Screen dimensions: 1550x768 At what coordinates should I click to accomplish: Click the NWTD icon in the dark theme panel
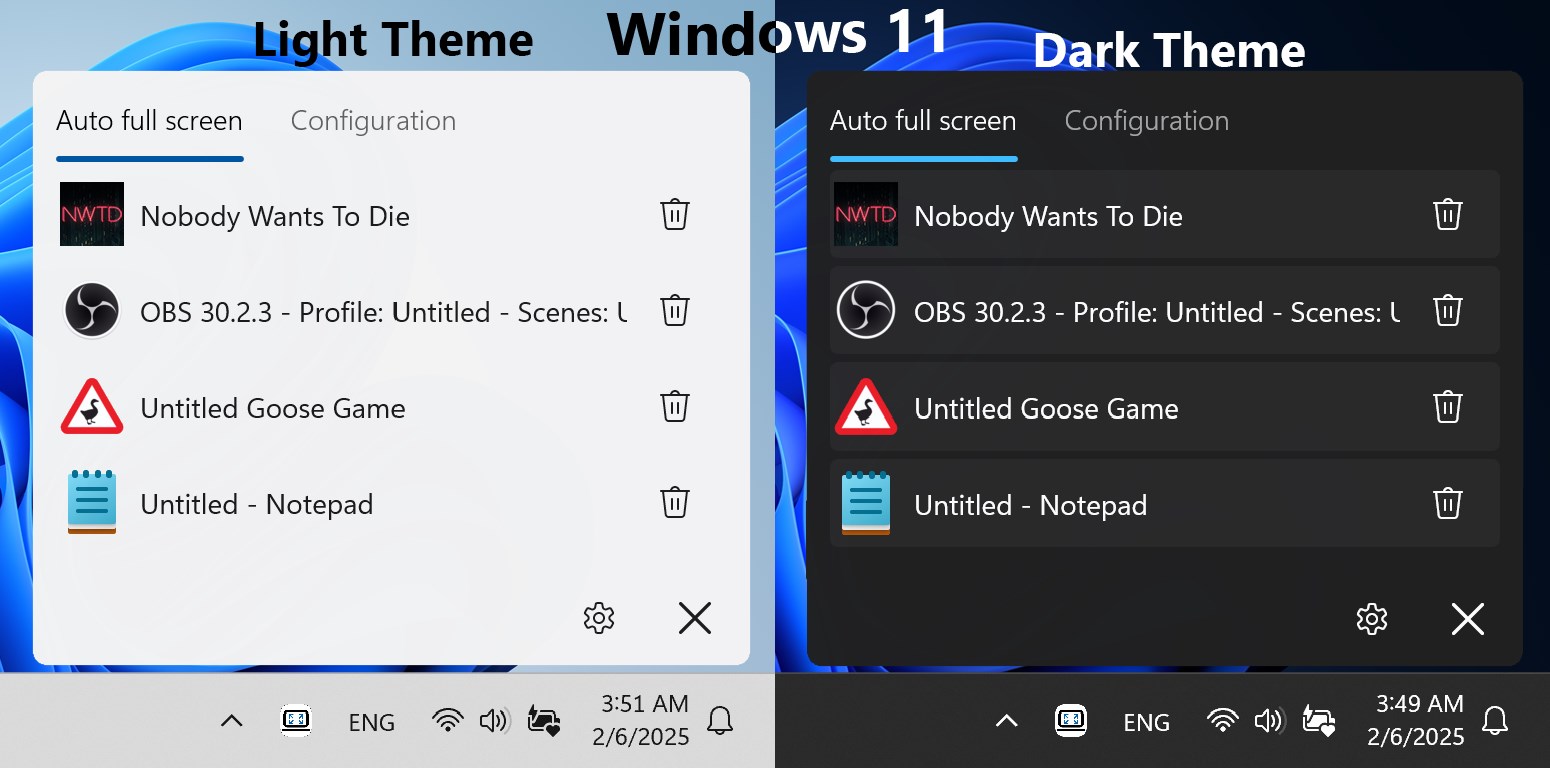[x=865, y=214]
